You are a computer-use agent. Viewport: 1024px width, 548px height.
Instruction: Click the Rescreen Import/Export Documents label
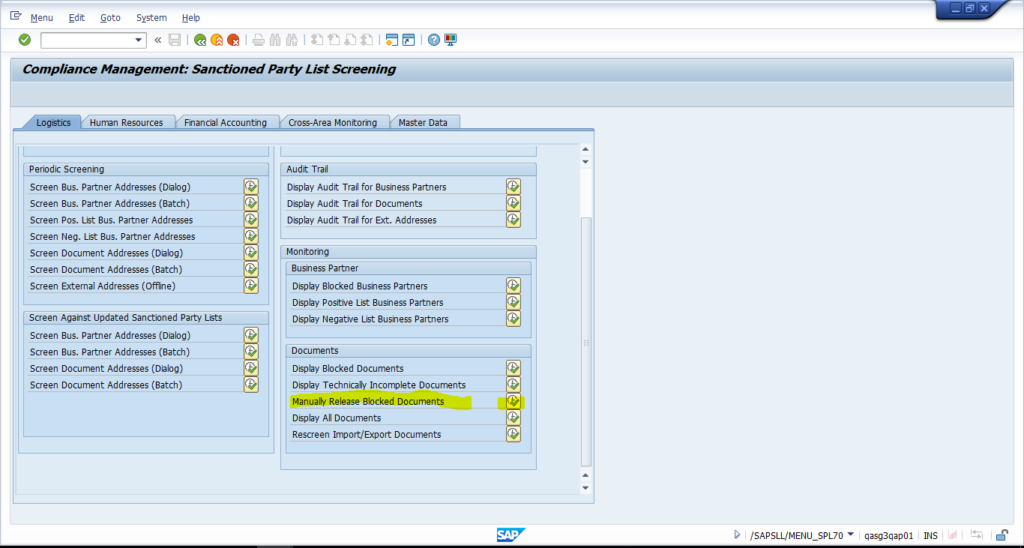366,434
